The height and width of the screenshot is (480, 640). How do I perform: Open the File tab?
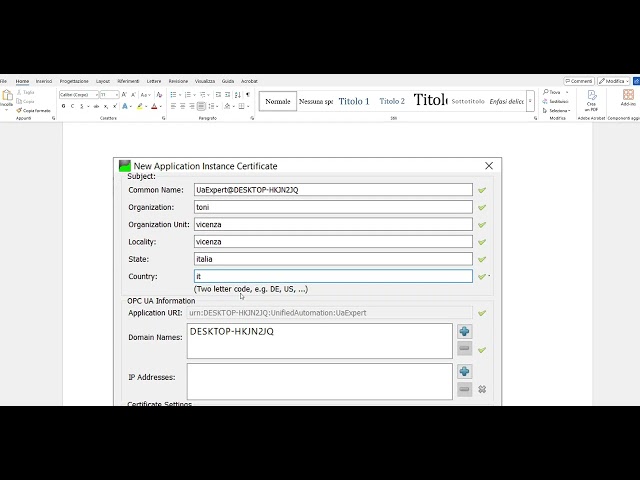point(3,81)
